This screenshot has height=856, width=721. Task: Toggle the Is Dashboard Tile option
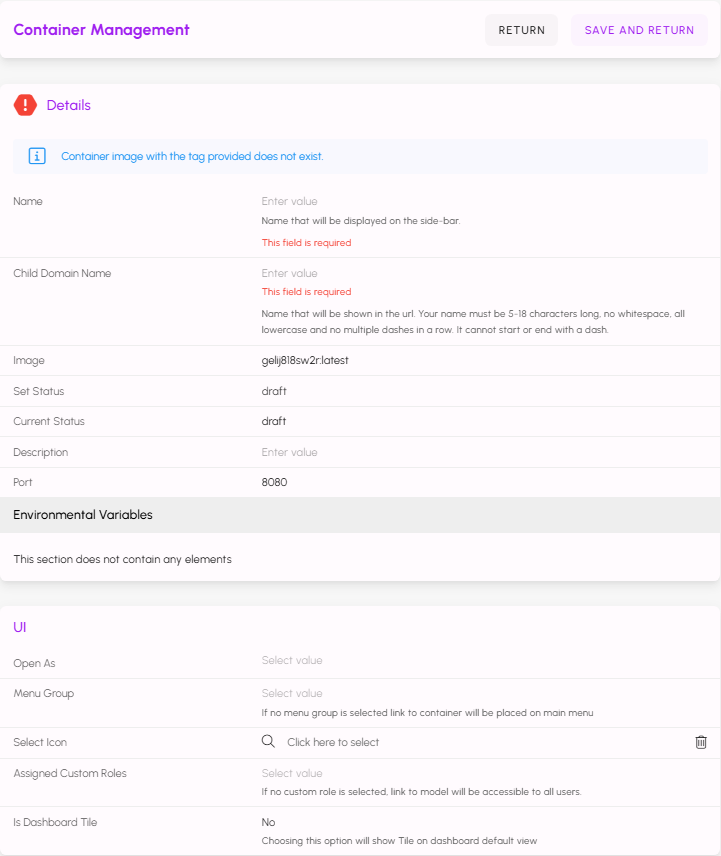269,822
